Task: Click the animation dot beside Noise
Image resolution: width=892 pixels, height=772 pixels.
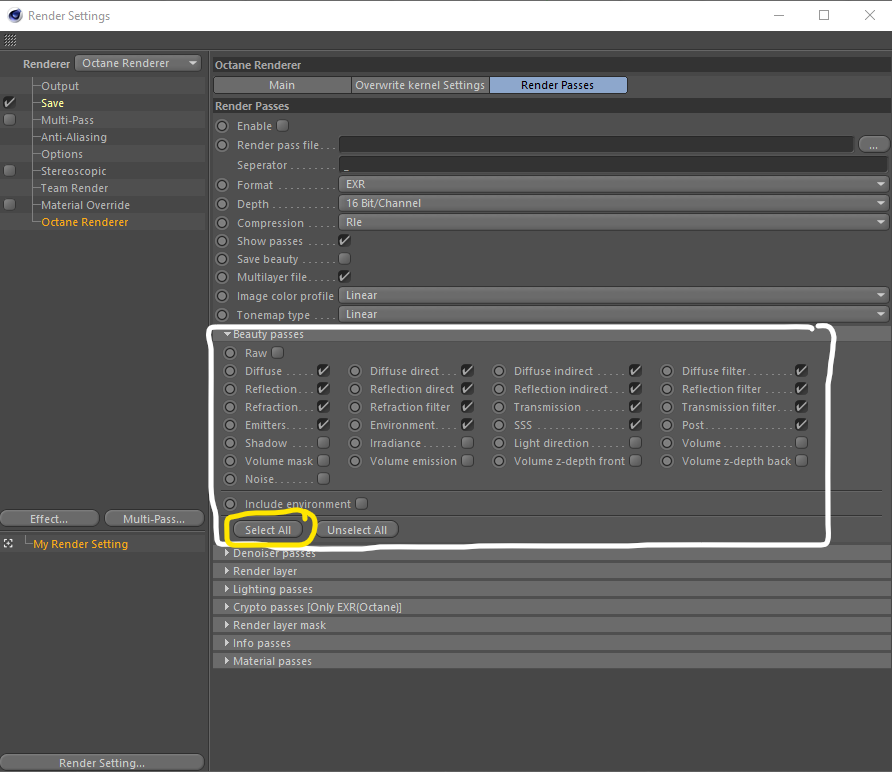Action: [x=230, y=479]
